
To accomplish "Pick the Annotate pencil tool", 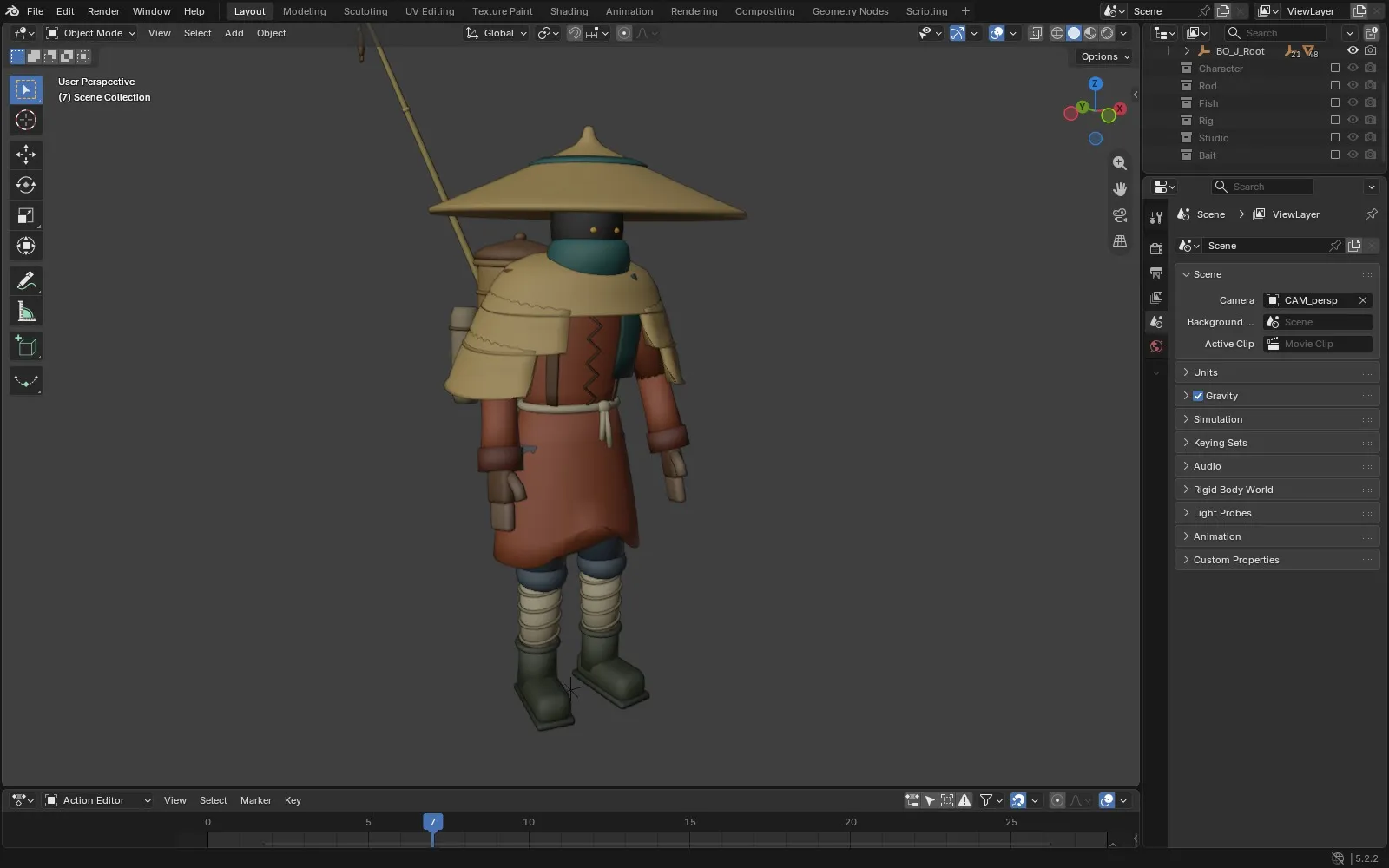I will pos(26,280).
